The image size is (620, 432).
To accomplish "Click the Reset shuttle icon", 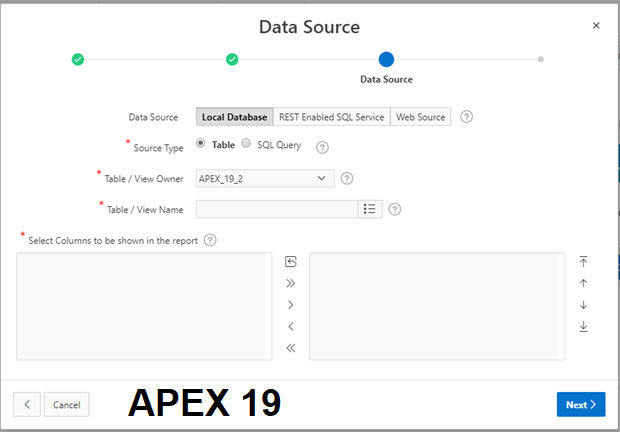I will pos(291,262).
